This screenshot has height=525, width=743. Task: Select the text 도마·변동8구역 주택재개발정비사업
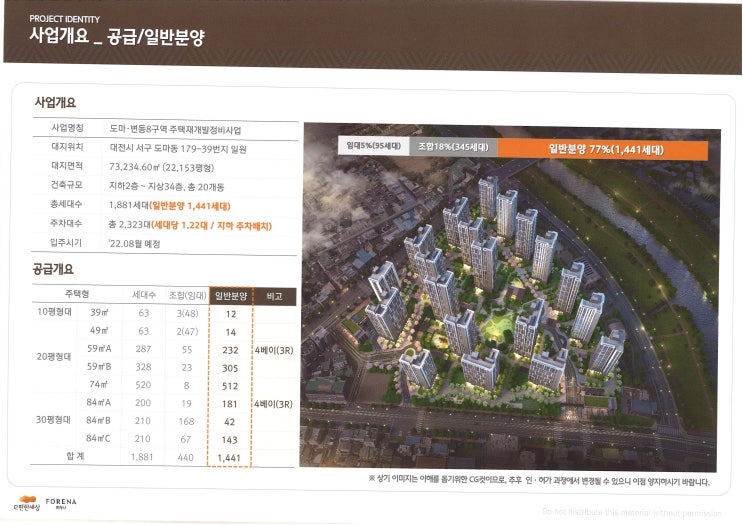[175, 130]
